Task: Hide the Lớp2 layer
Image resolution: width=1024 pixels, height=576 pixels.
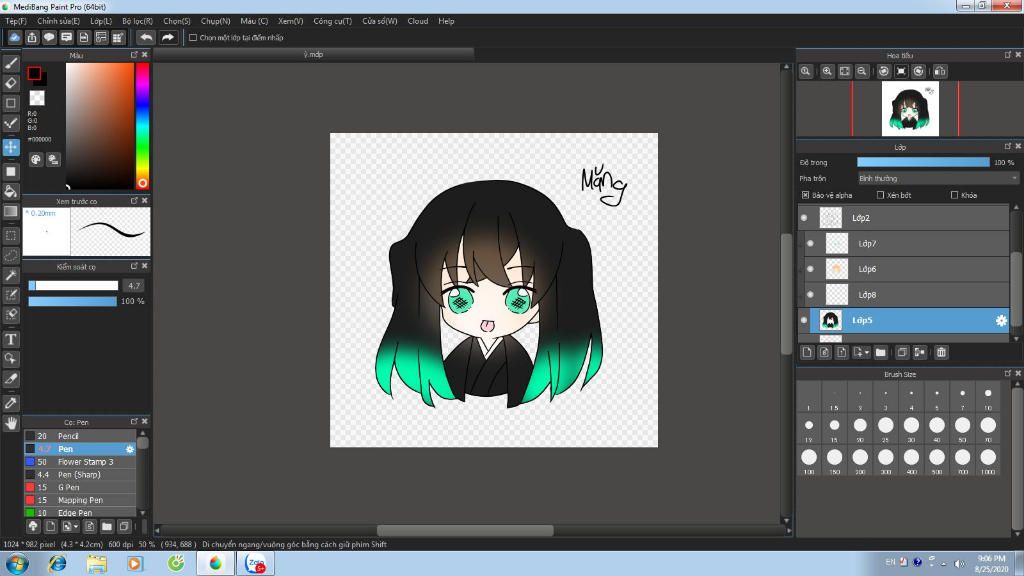Action: click(x=804, y=218)
